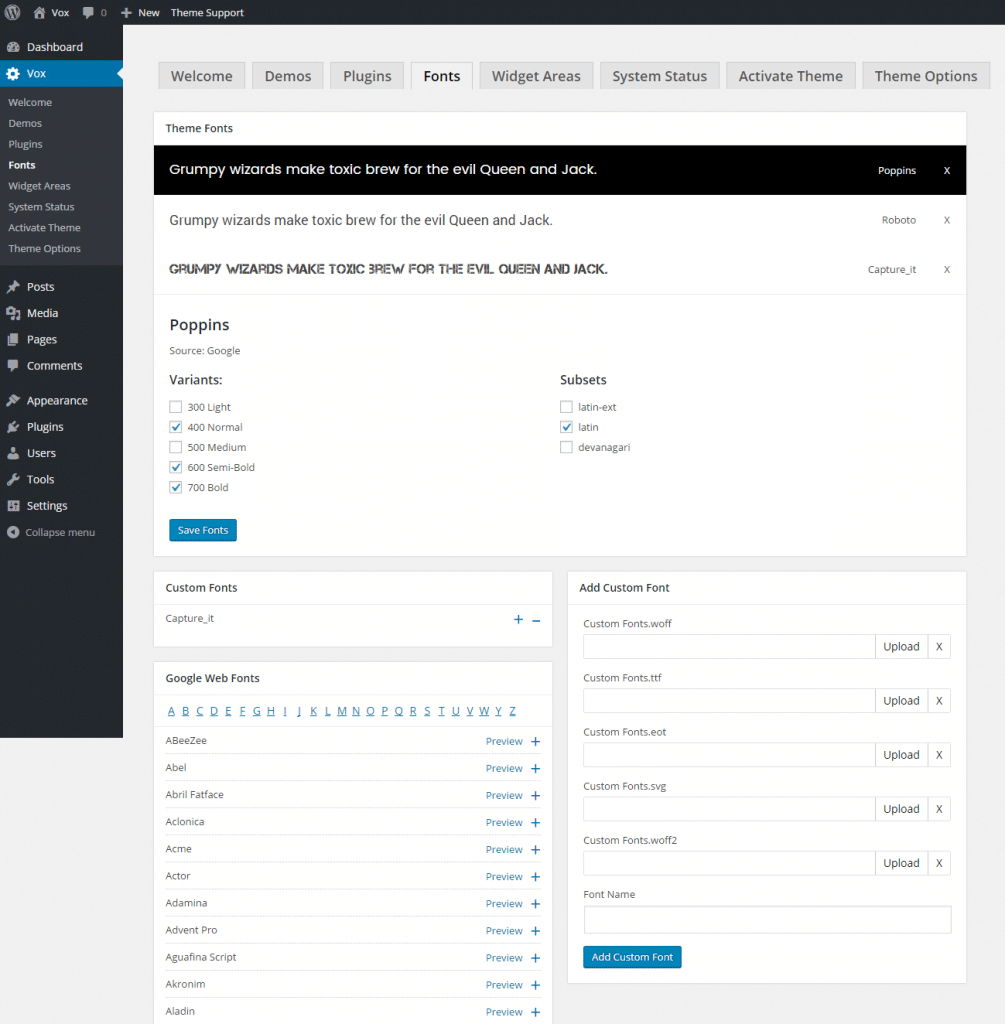This screenshot has width=1005, height=1024.
Task: Open comments bubble icon in admin bar
Action: click(89, 13)
